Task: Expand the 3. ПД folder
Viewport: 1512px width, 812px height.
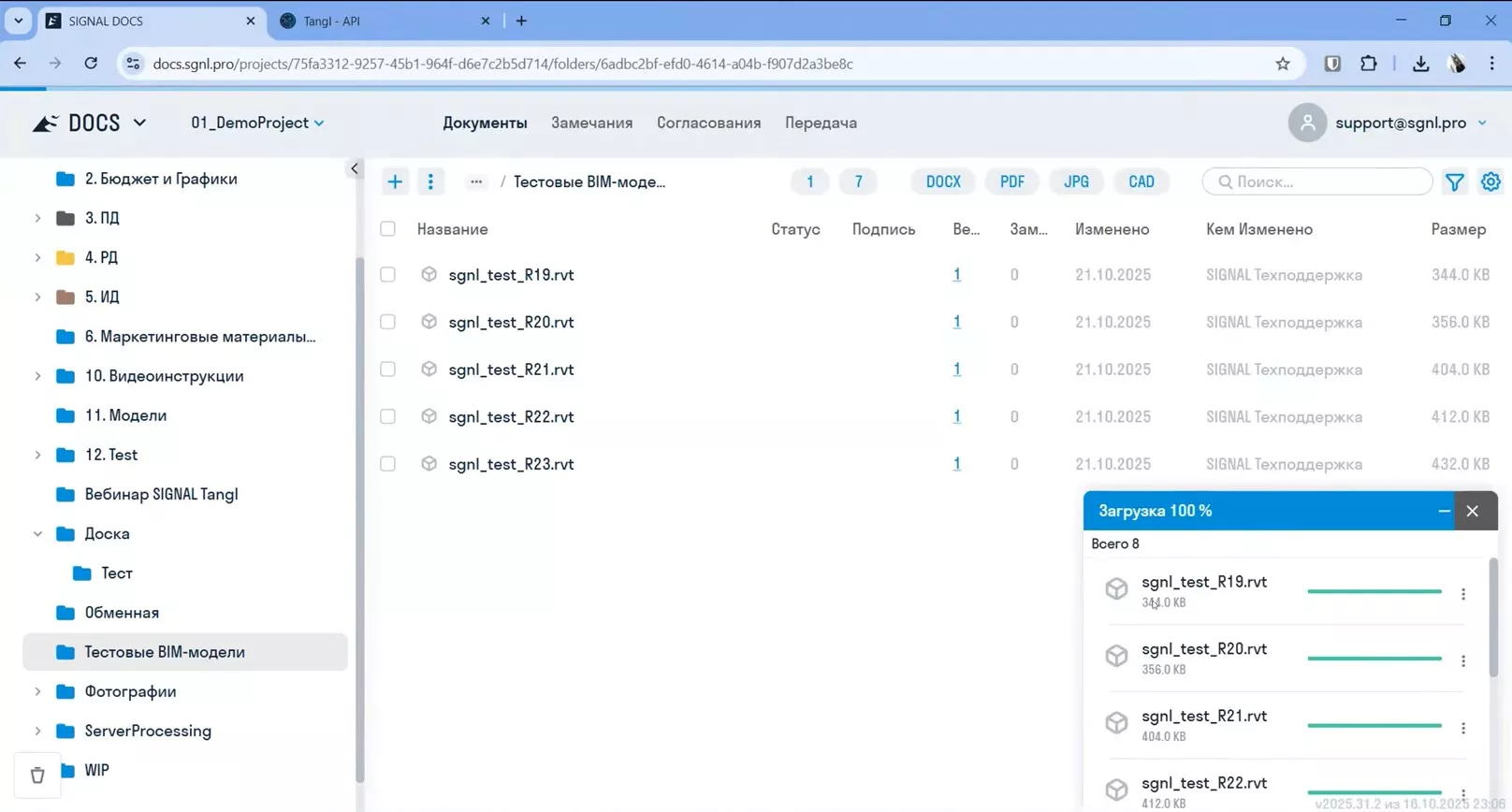Action: (x=37, y=218)
